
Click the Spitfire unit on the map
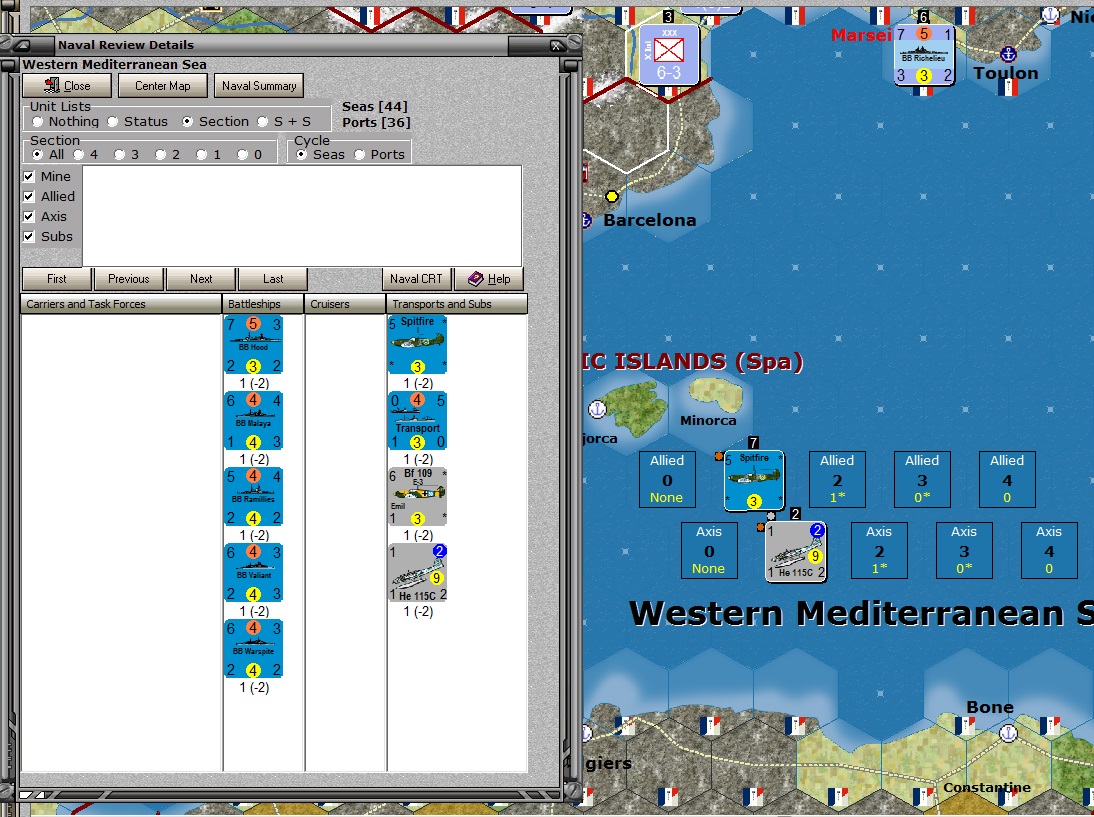pyautogui.click(x=754, y=481)
